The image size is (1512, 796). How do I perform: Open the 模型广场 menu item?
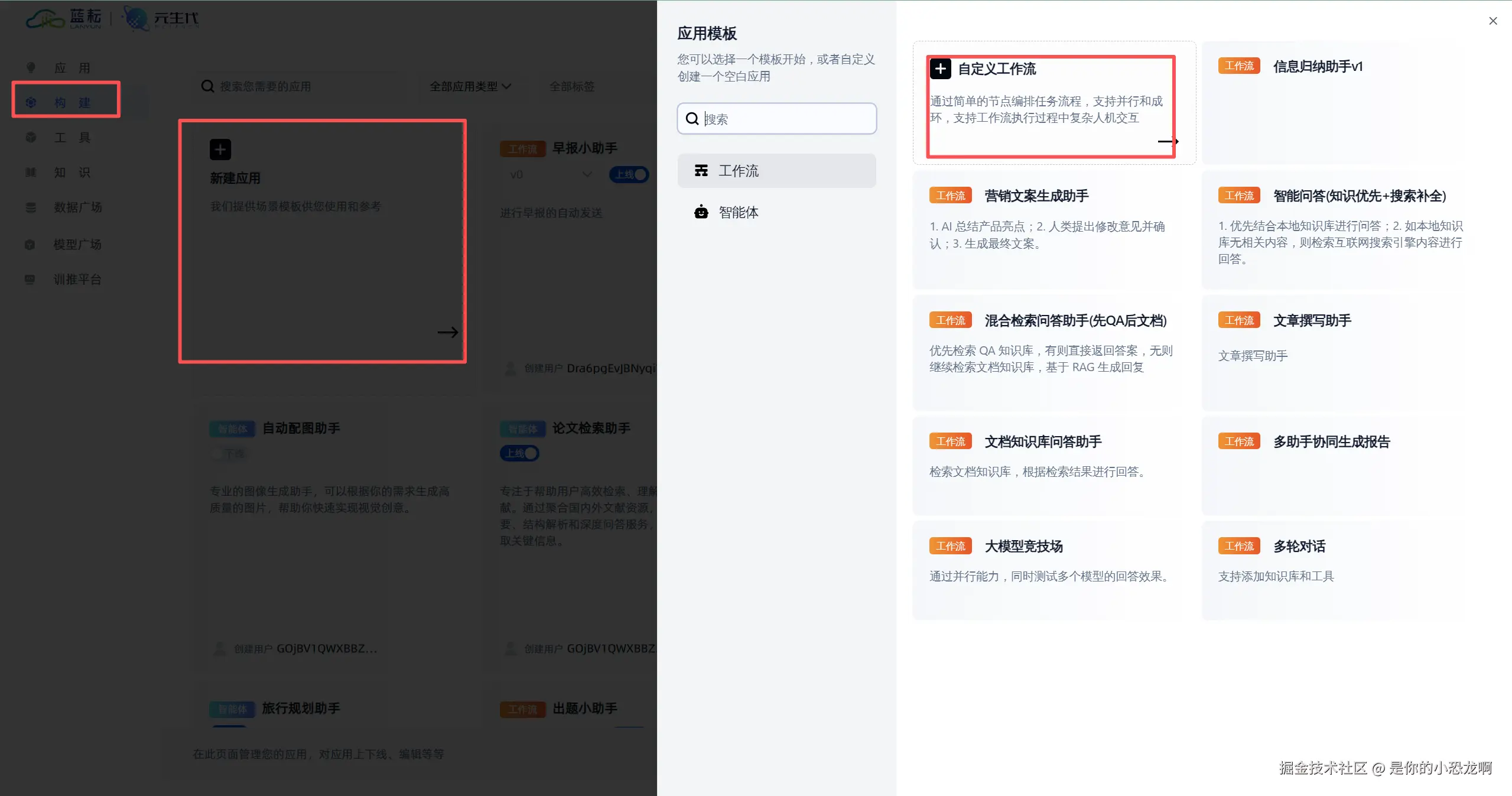(x=77, y=244)
